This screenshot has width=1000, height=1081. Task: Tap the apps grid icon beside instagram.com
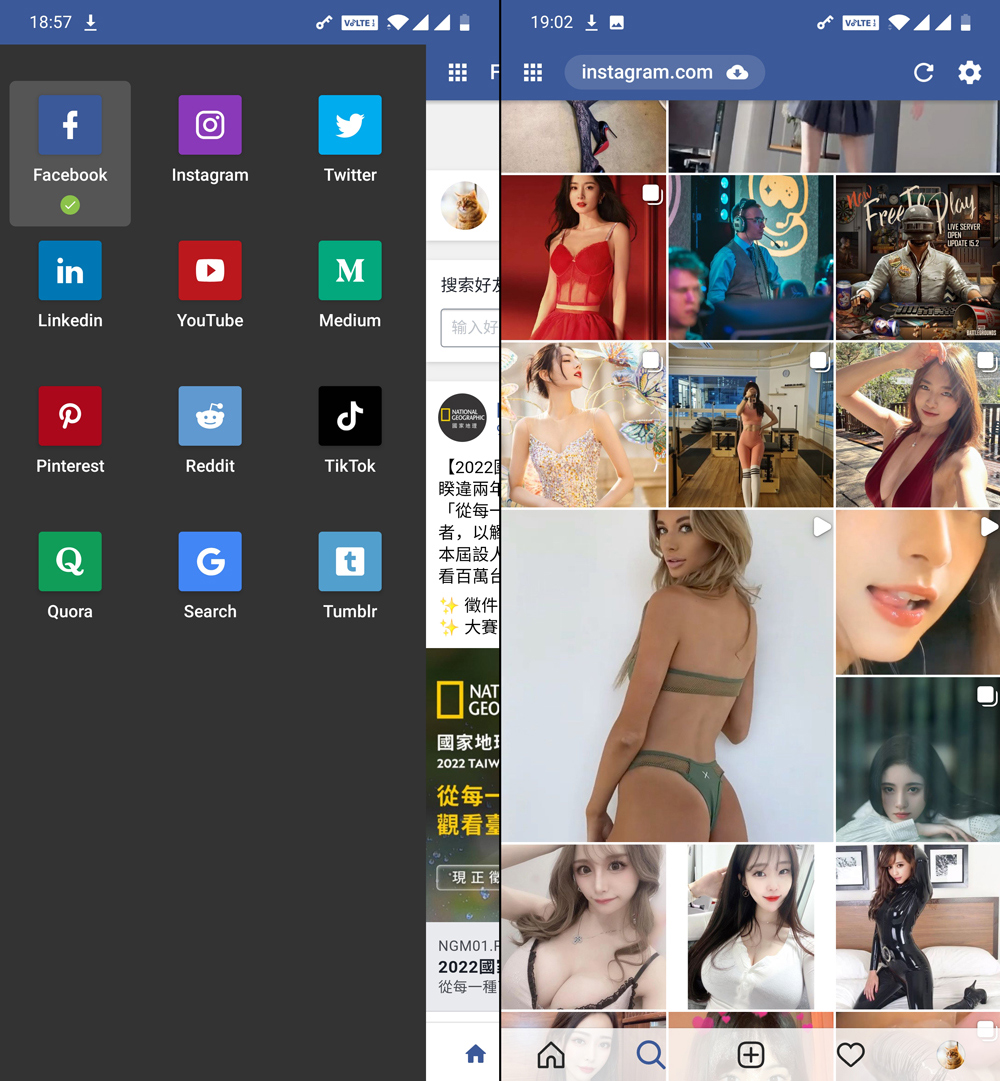pyautogui.click(x=533, y=72)
